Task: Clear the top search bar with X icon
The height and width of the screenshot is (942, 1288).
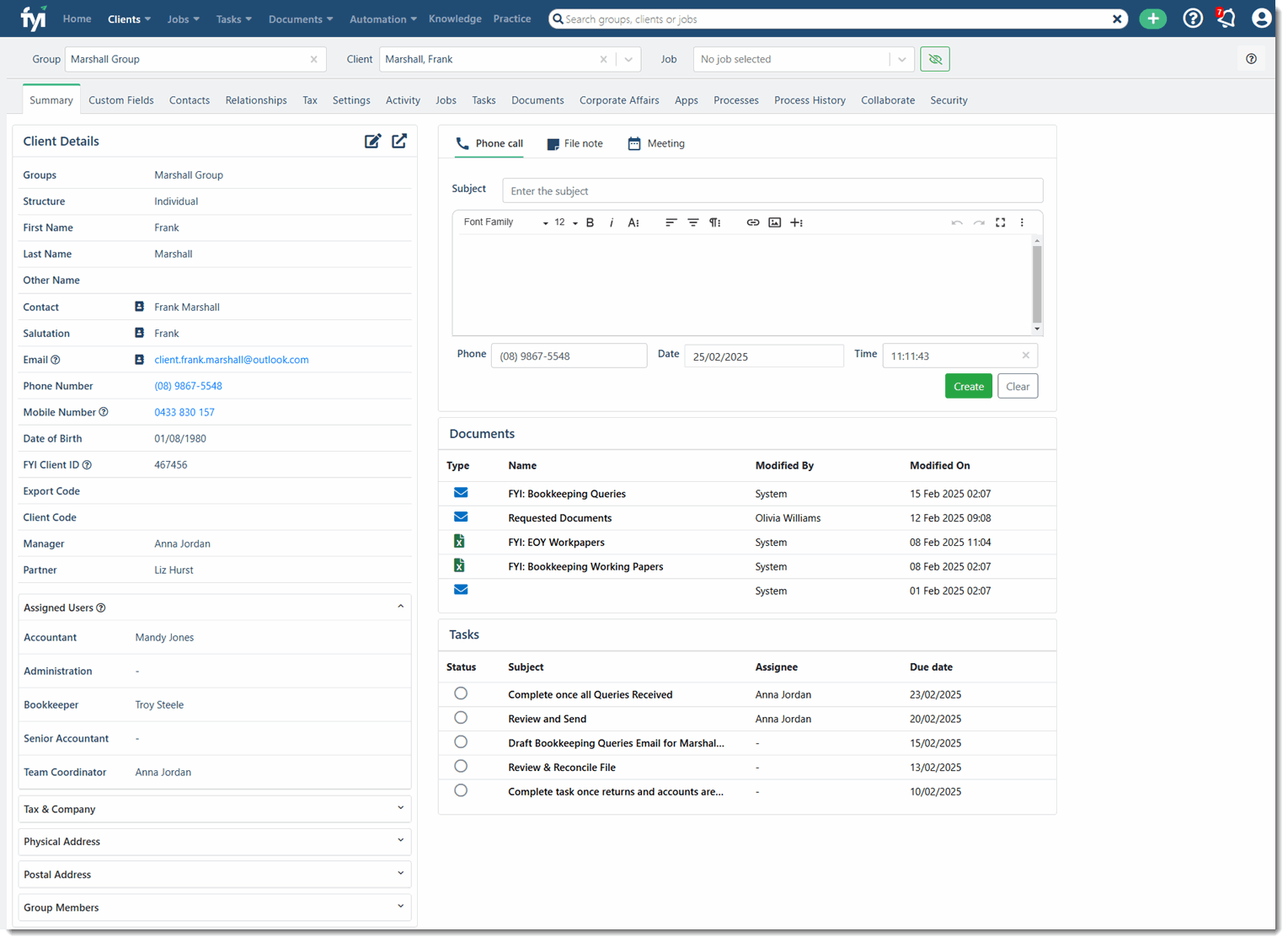Action: [1117, 19]
